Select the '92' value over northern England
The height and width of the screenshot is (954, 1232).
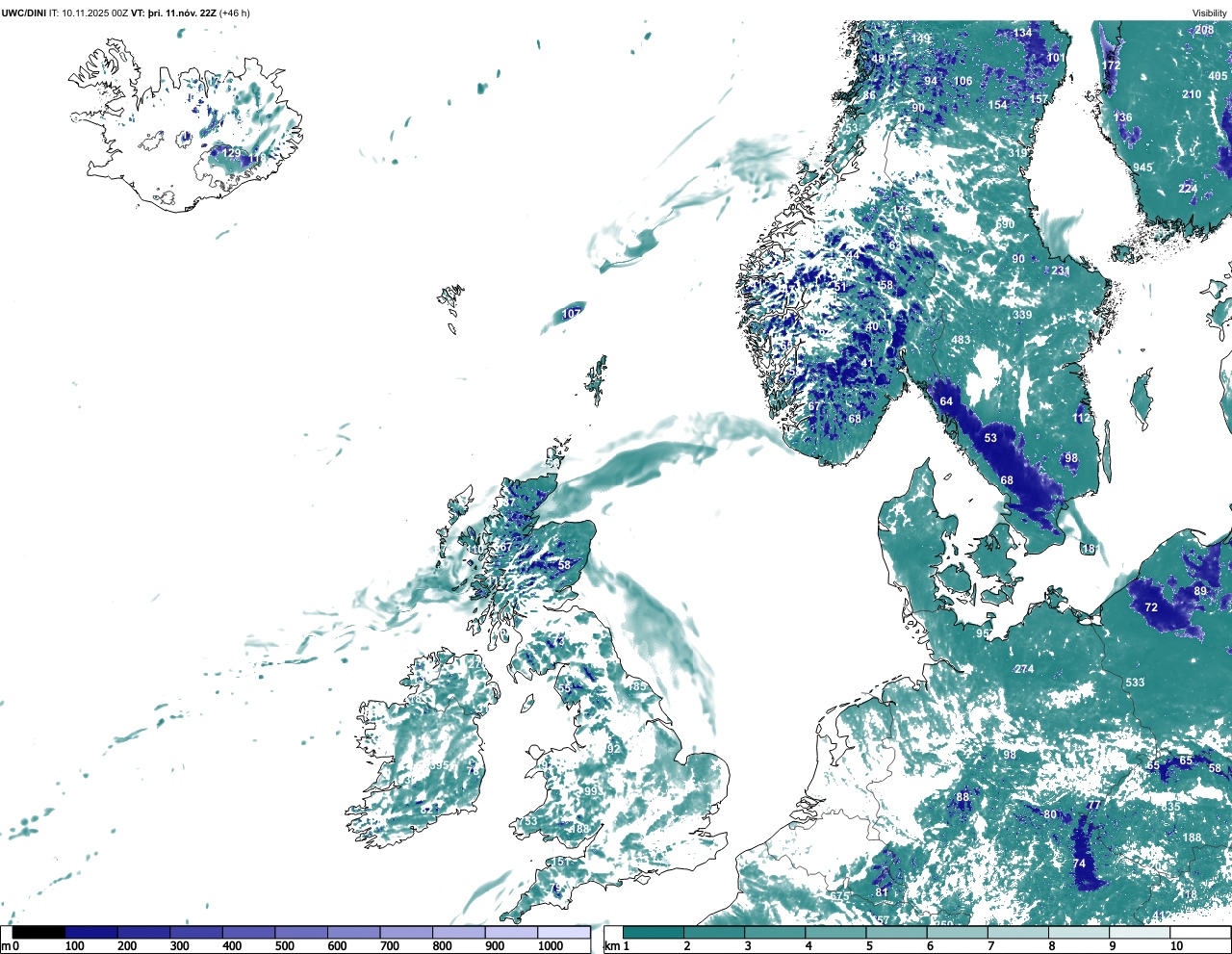click(614, 749)
